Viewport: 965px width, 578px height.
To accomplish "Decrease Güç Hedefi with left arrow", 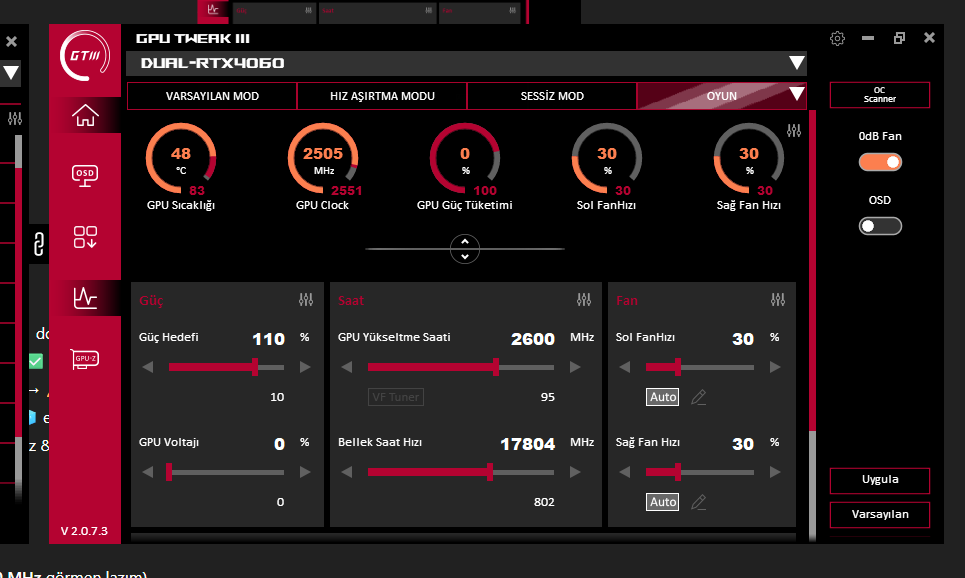I will tap(148, 367).
